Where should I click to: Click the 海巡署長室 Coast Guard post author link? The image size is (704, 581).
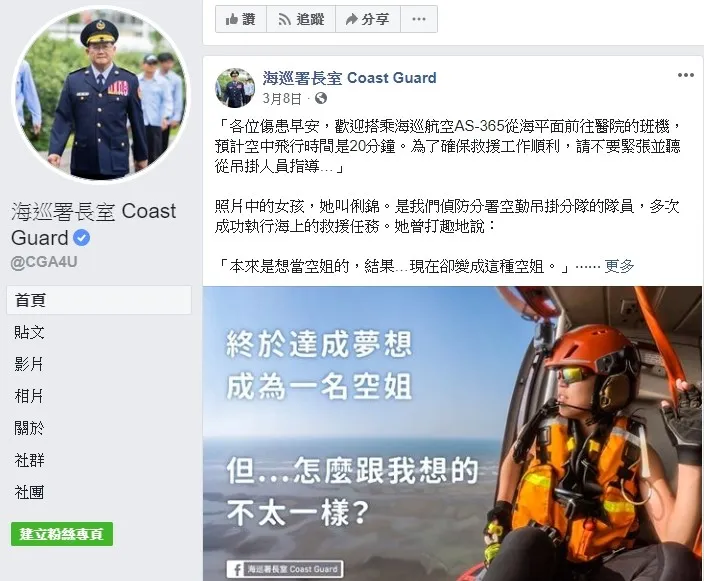[x=349, y=78]
